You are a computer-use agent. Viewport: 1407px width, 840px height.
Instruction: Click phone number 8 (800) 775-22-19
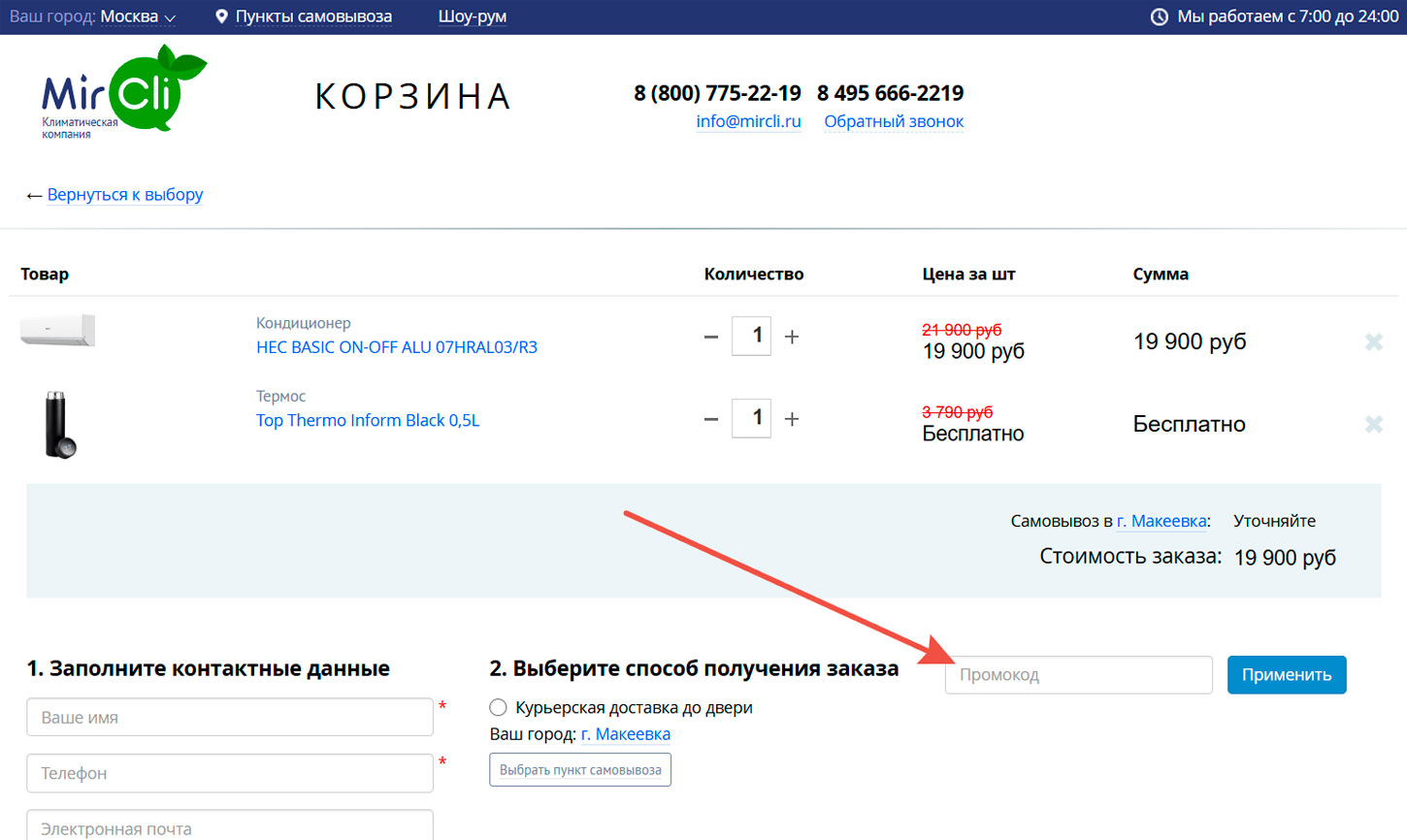[718, 93]
